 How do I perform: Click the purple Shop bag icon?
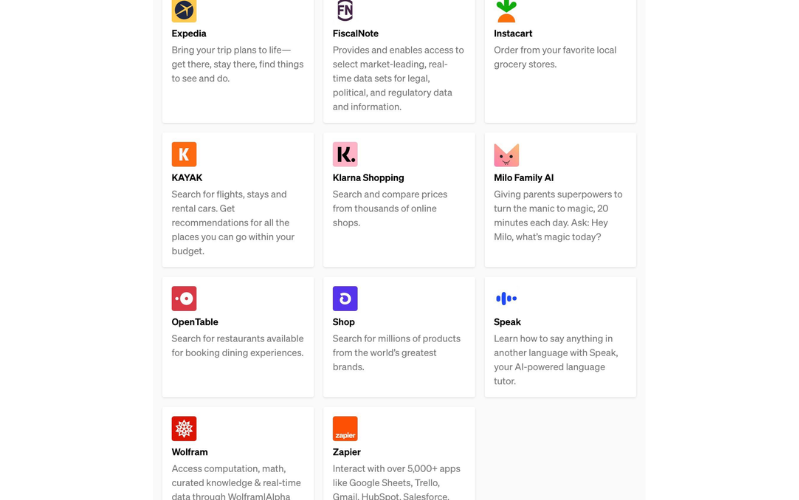(345, 299)
